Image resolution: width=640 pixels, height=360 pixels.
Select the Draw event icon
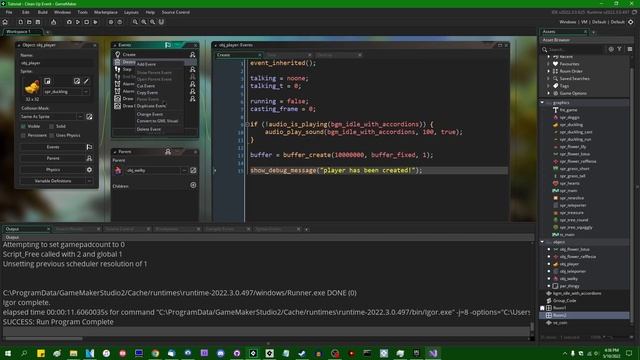117,98
